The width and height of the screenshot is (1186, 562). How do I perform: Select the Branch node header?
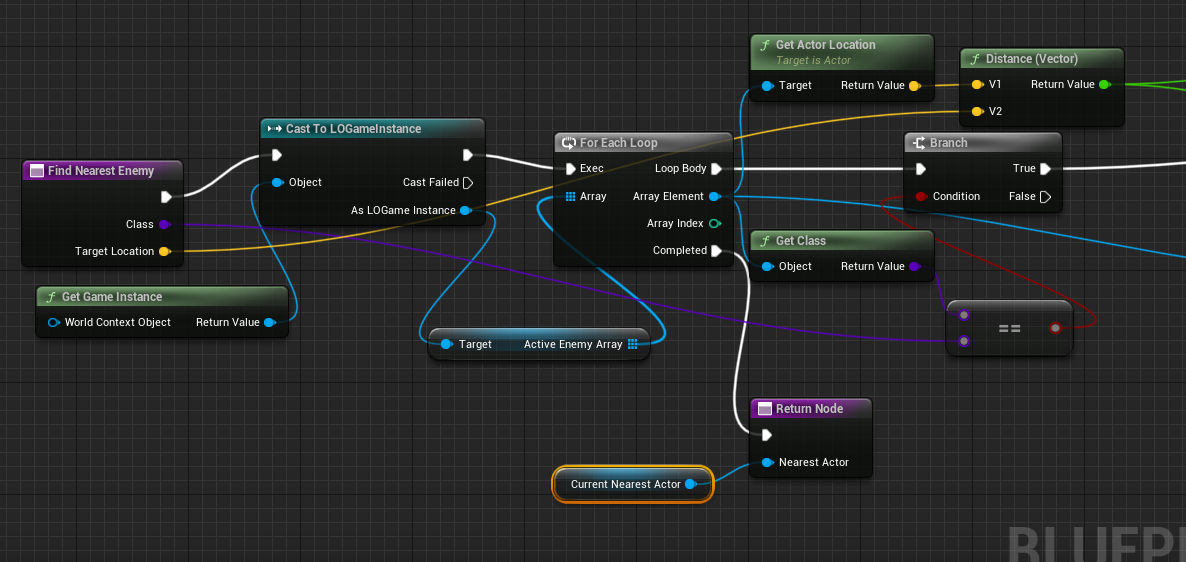(x=983, y=143)
